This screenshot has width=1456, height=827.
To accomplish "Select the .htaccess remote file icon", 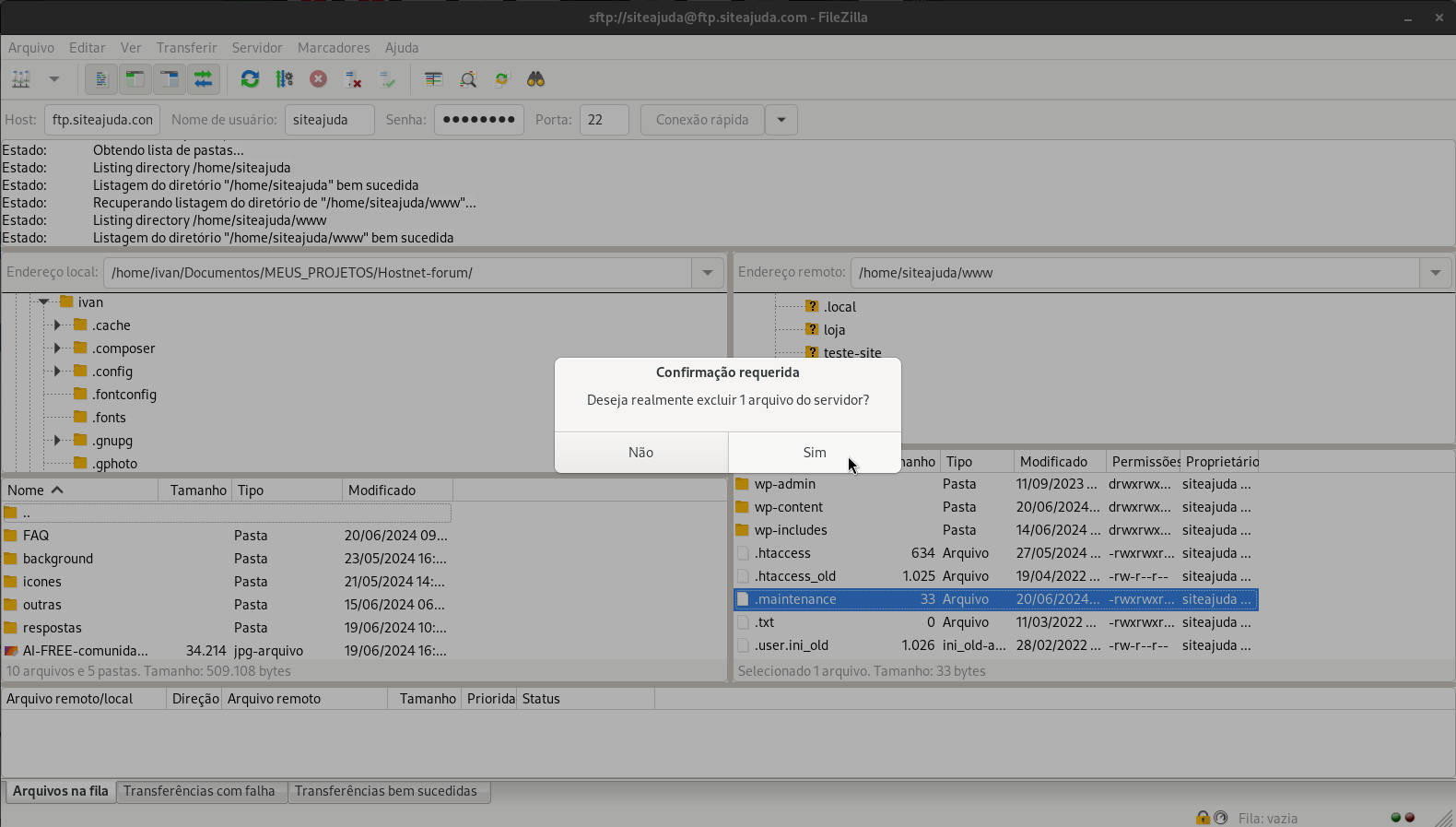I will (x=743, y=553).
